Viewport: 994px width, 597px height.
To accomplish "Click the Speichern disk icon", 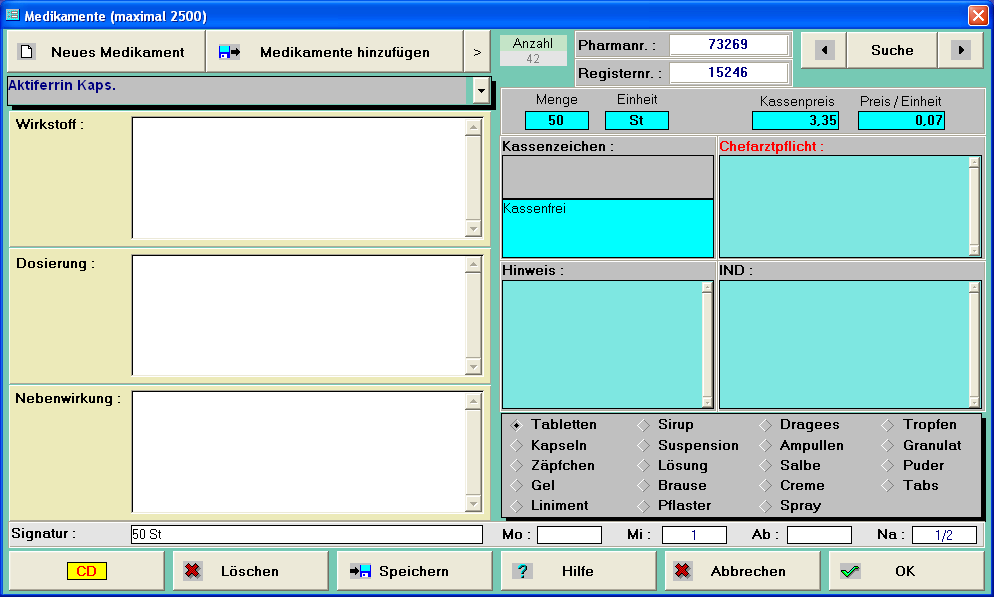I will point(360,571).
